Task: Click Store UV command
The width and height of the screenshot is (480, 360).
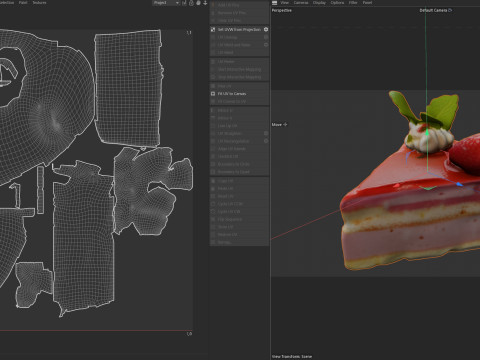Action: pyautogui.click(x=239, y=227)
